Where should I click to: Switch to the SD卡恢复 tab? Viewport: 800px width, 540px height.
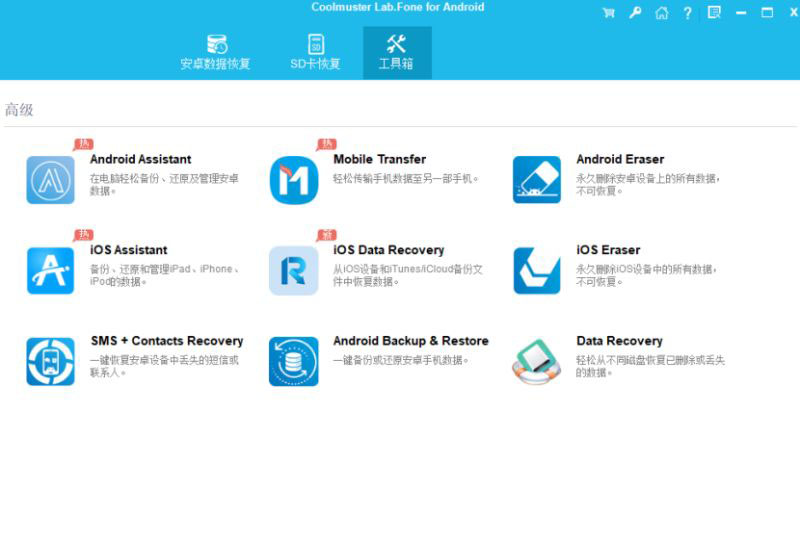tap(315, 53)
